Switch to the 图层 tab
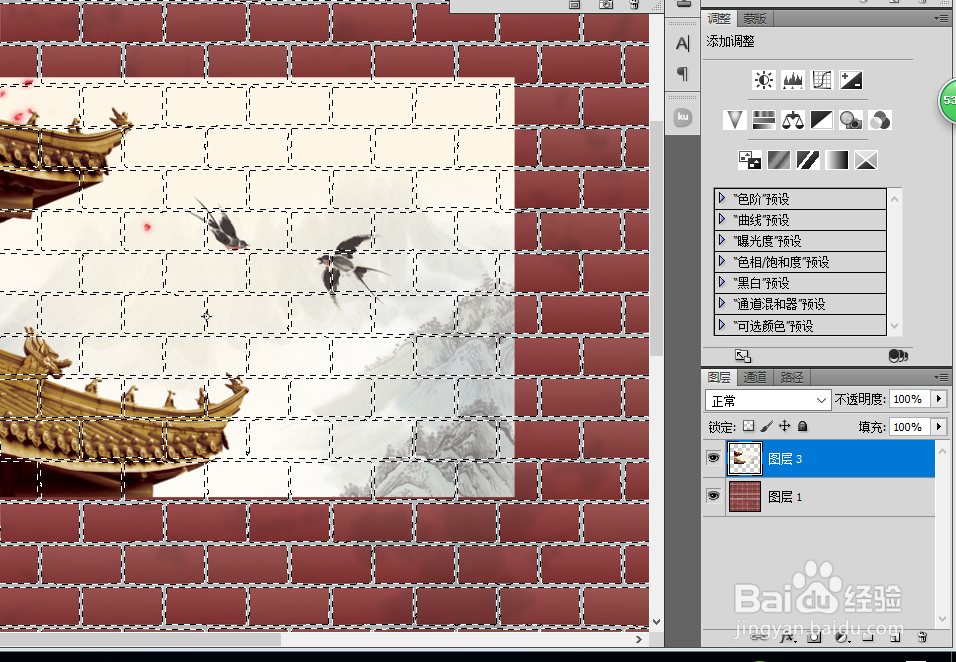Screen dimensions: 956x662 (719, 377)
